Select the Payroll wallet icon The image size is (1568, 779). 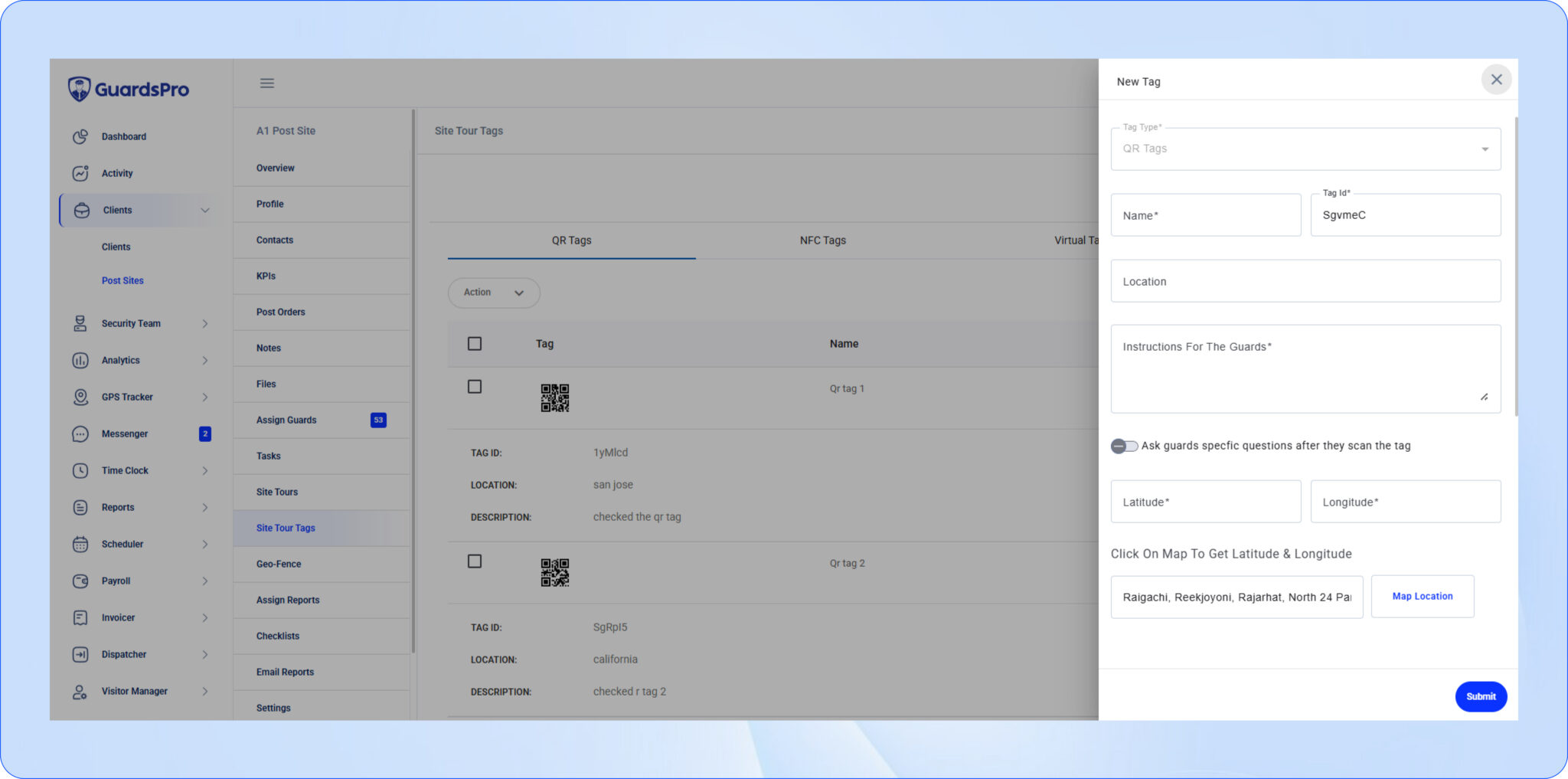click(x=80, y=581)
